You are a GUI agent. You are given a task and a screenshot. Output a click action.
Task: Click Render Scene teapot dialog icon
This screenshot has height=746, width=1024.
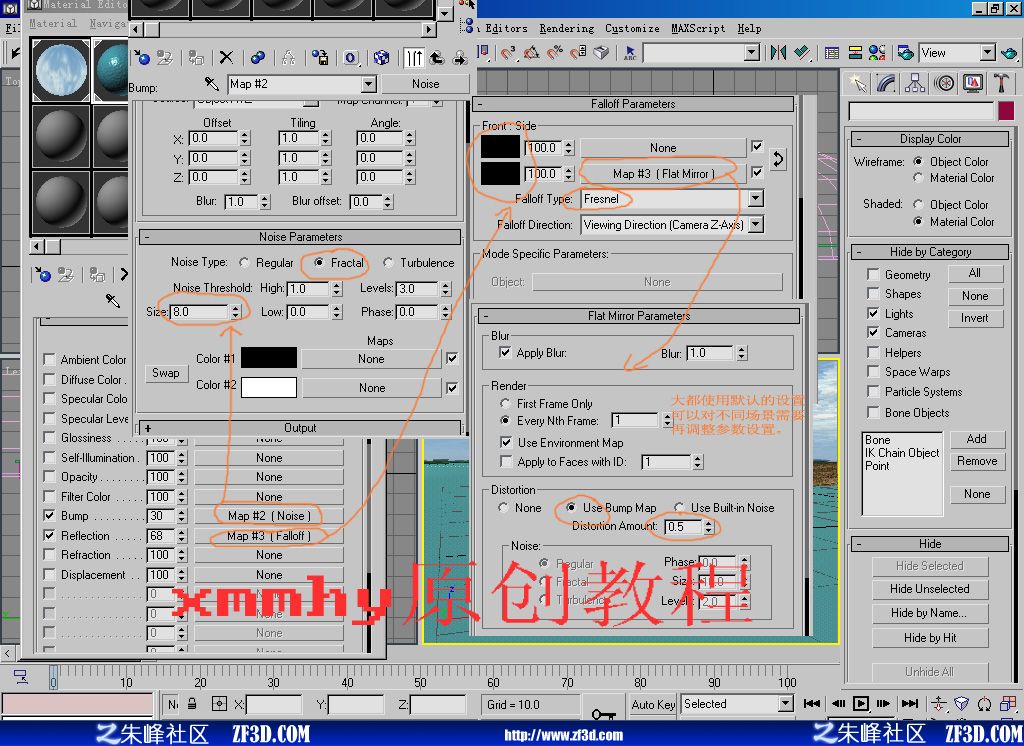pyautogui.click(x=905, y=52)
